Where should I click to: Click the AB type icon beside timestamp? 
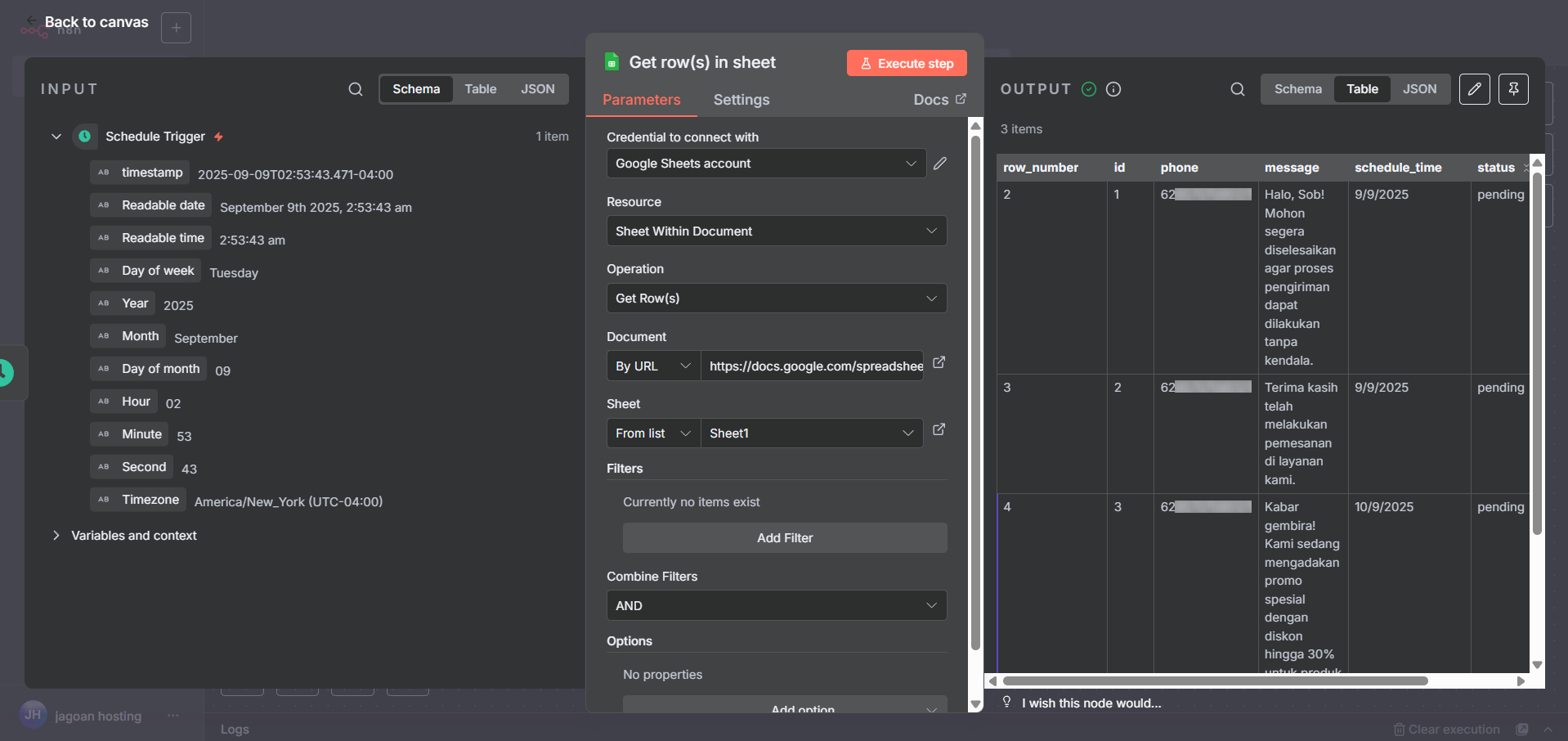104,173
